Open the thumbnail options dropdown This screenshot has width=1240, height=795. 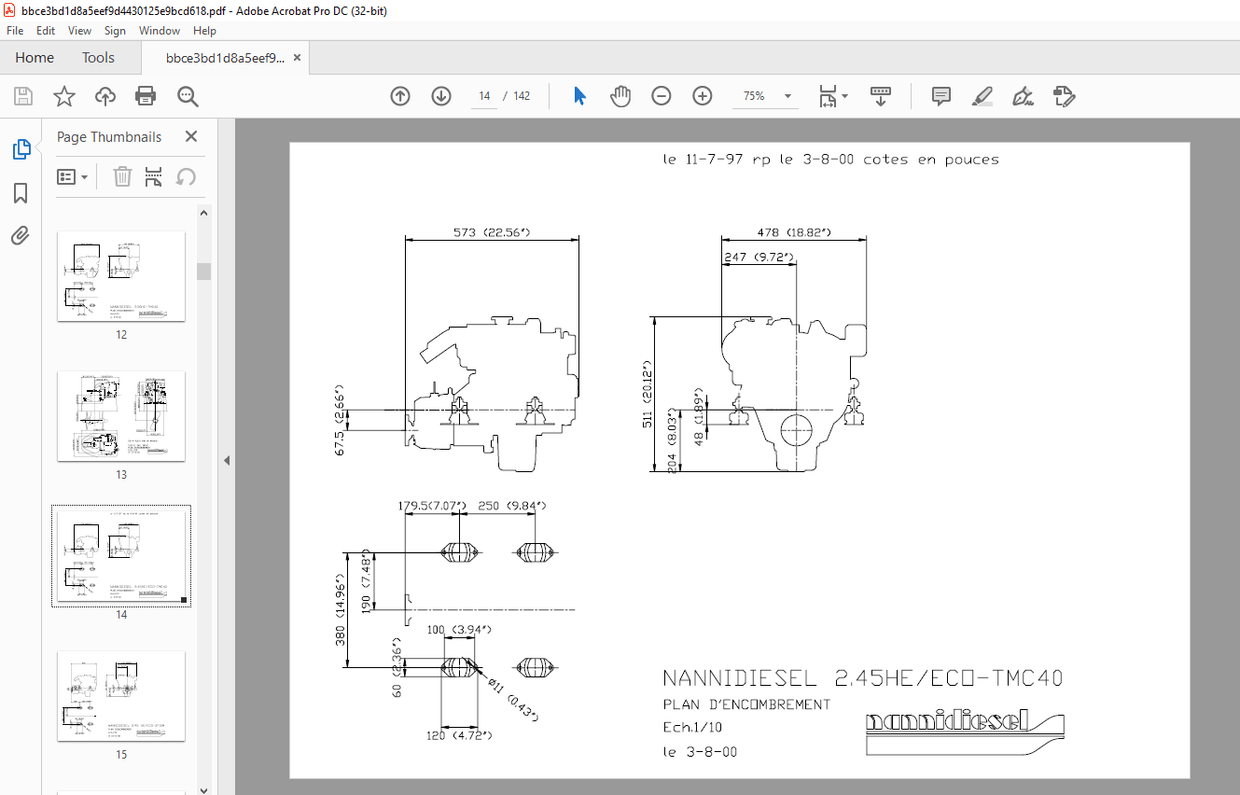(x=70, y=176)
